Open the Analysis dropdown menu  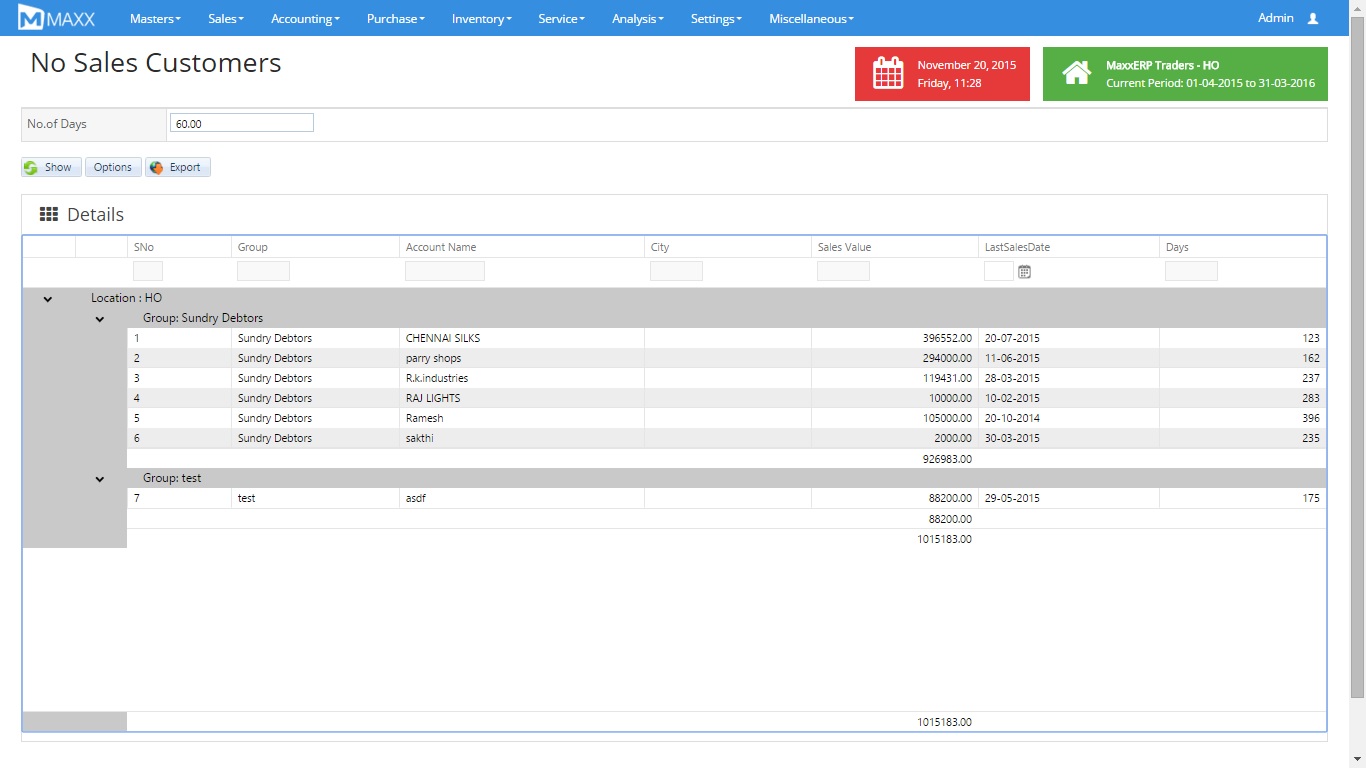point(635,18)
